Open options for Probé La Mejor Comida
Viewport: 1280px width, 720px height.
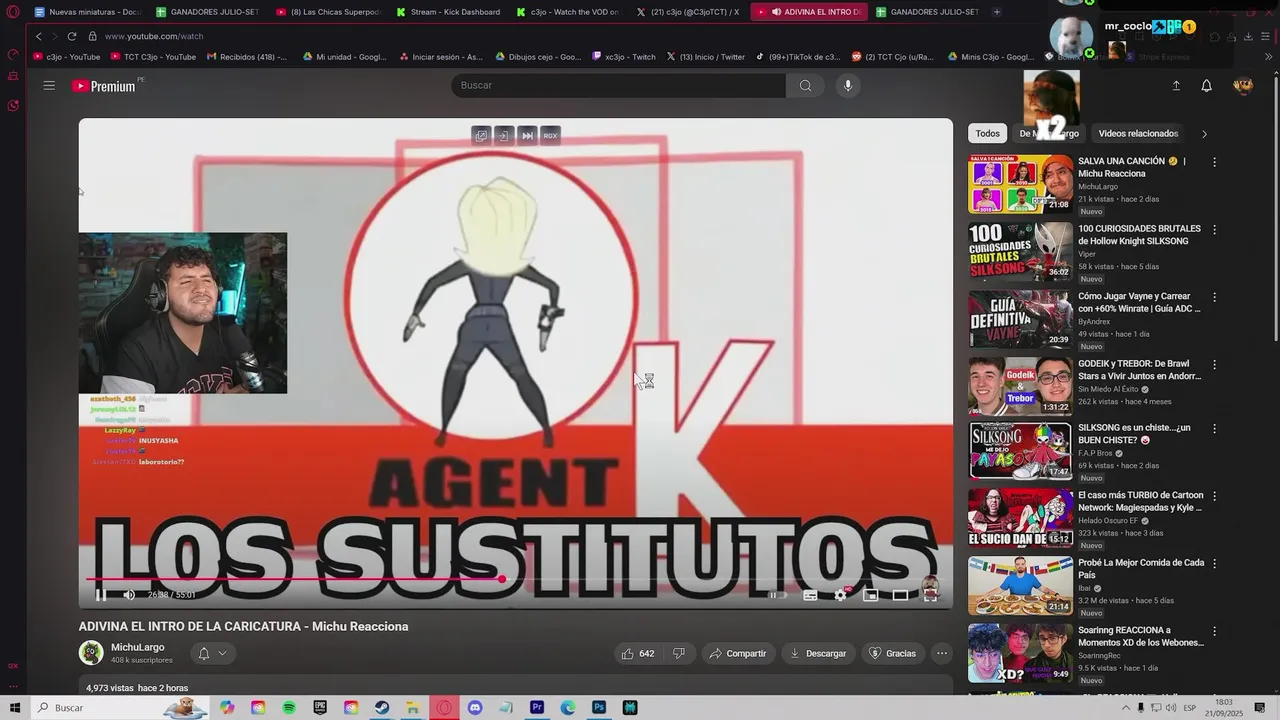click(1215, 563)
